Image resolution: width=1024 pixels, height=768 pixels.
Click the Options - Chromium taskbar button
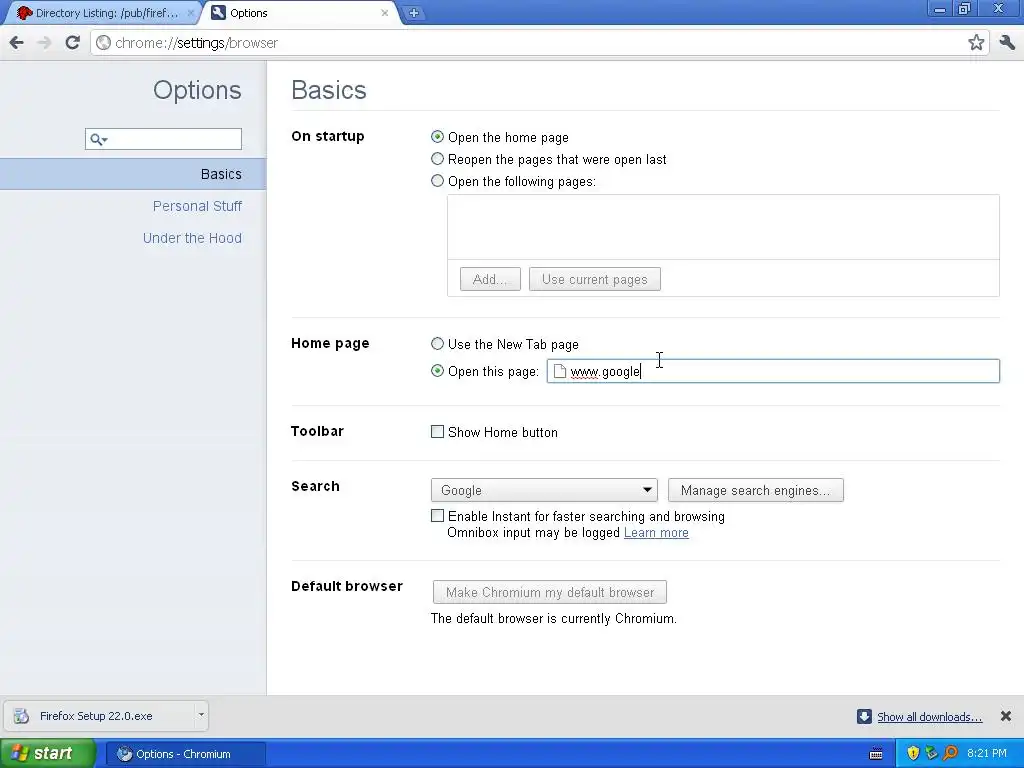[x=185, y=754]
